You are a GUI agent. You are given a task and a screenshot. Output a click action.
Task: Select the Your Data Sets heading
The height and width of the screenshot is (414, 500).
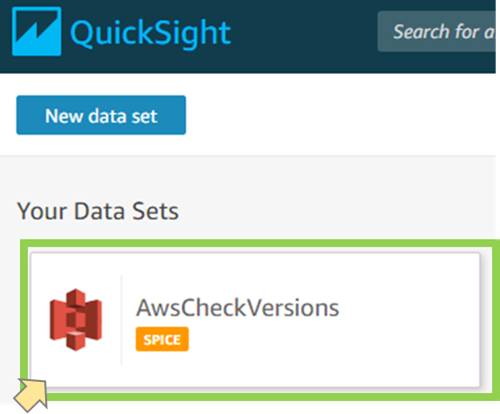click(x=98, y=211)
